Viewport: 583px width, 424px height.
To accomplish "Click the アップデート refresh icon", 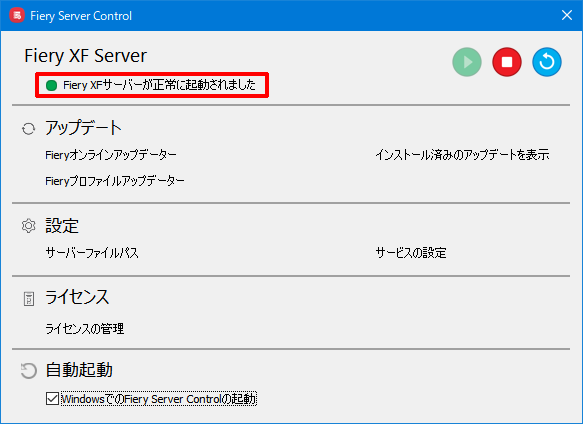I will pyautogui.click(x=29, y=129).
